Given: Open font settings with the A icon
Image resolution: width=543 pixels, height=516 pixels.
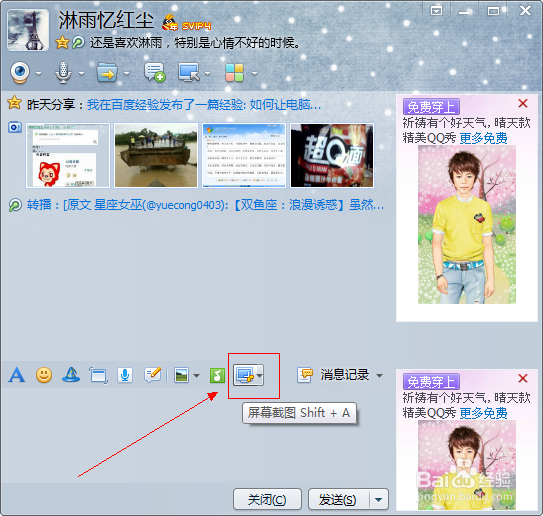Looking at the screenshot, I should click(x=17, y=375).
